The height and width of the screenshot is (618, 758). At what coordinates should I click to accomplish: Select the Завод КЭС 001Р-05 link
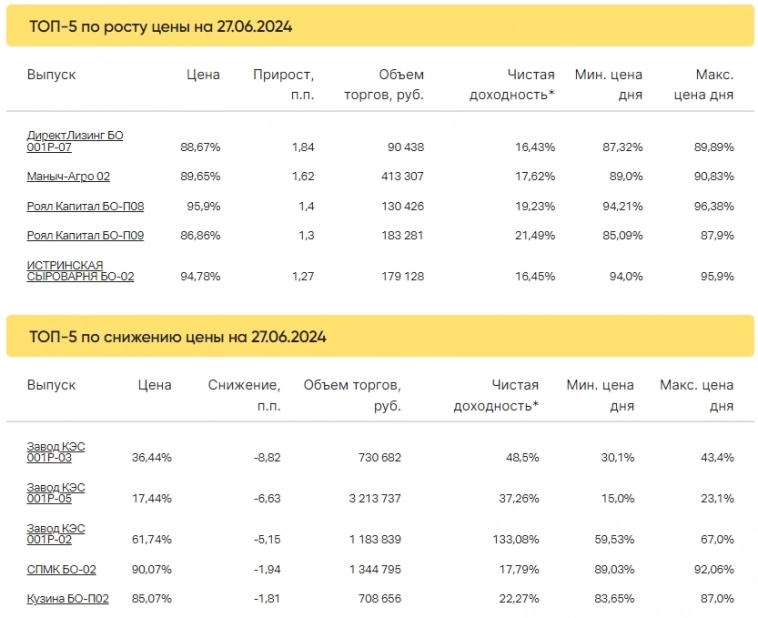point(56,491)
